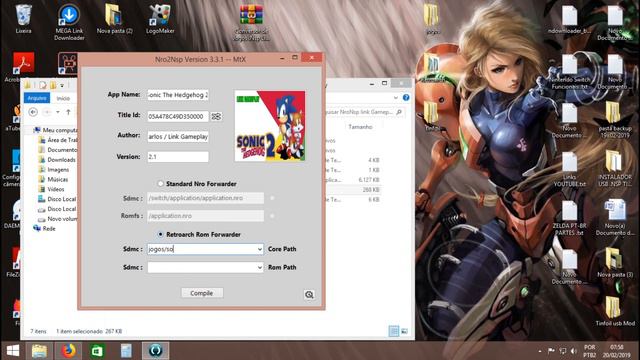Open Links YOUTUBE.txt desktop file

click(x=569, y=169)
